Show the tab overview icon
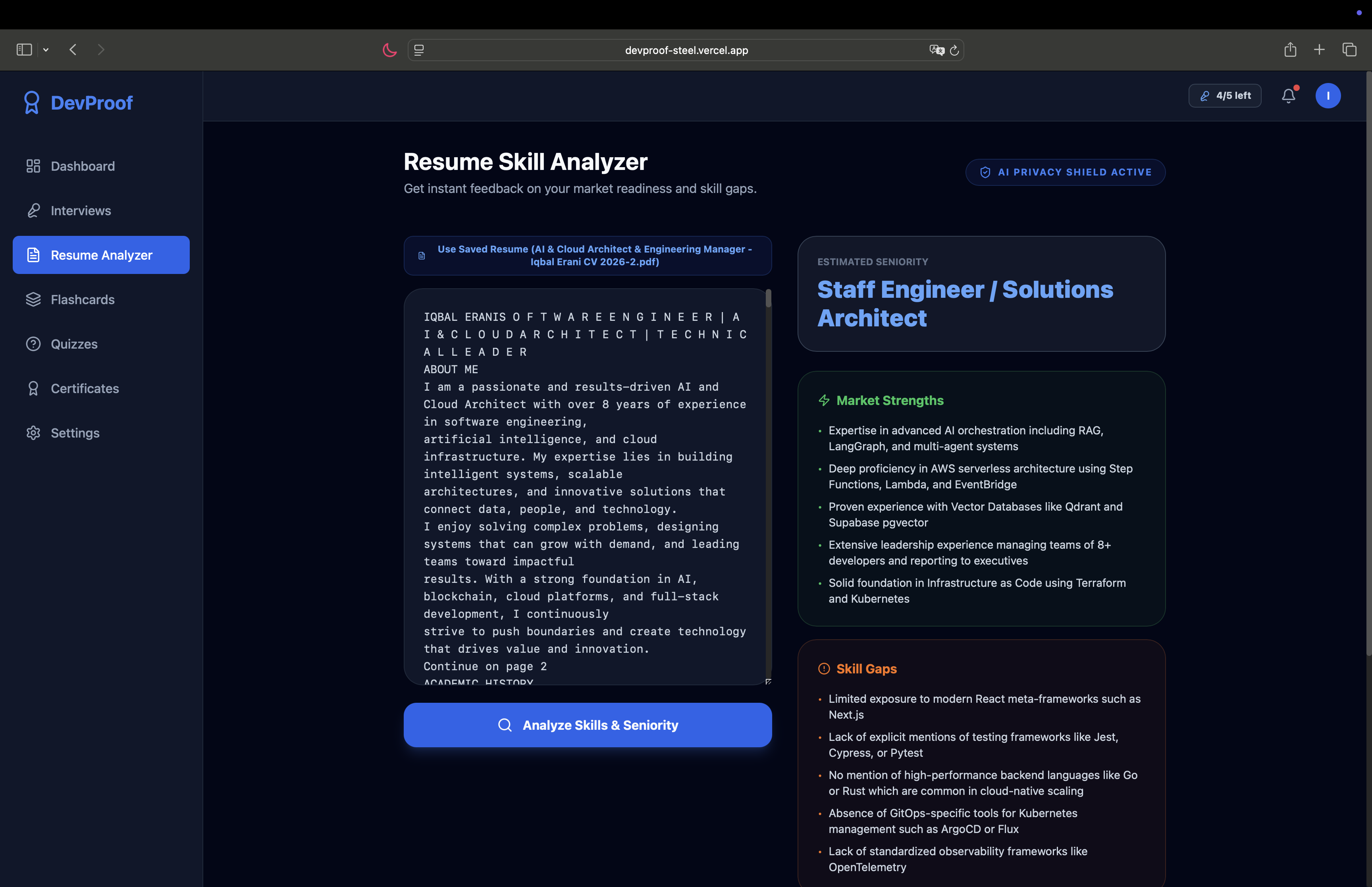Image resolution: width=1372 pixels, height=887 pixels. tap(1349, 50)
